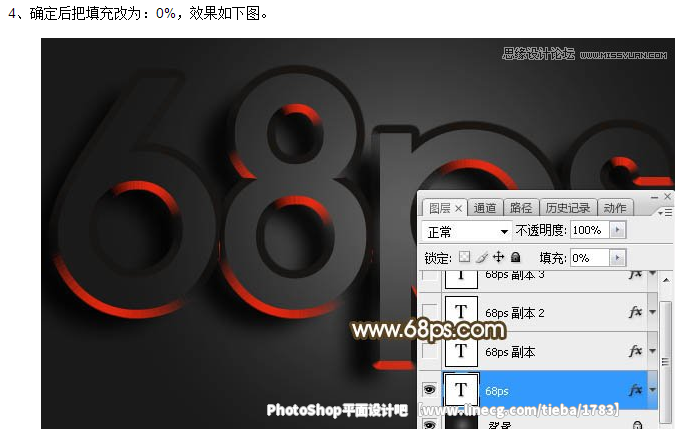Close the 图层 tab with its x

coord(458,209)
